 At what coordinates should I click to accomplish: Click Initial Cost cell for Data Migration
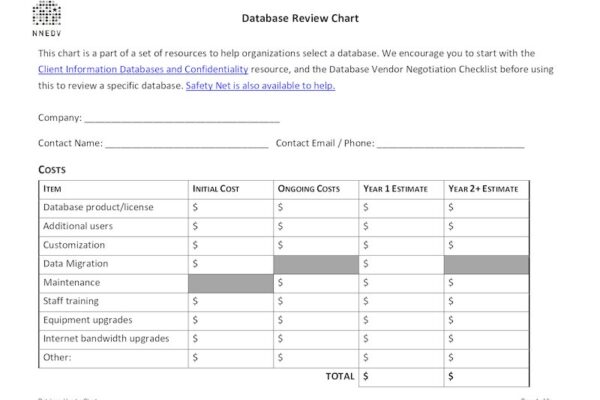(x=230, y=264)
